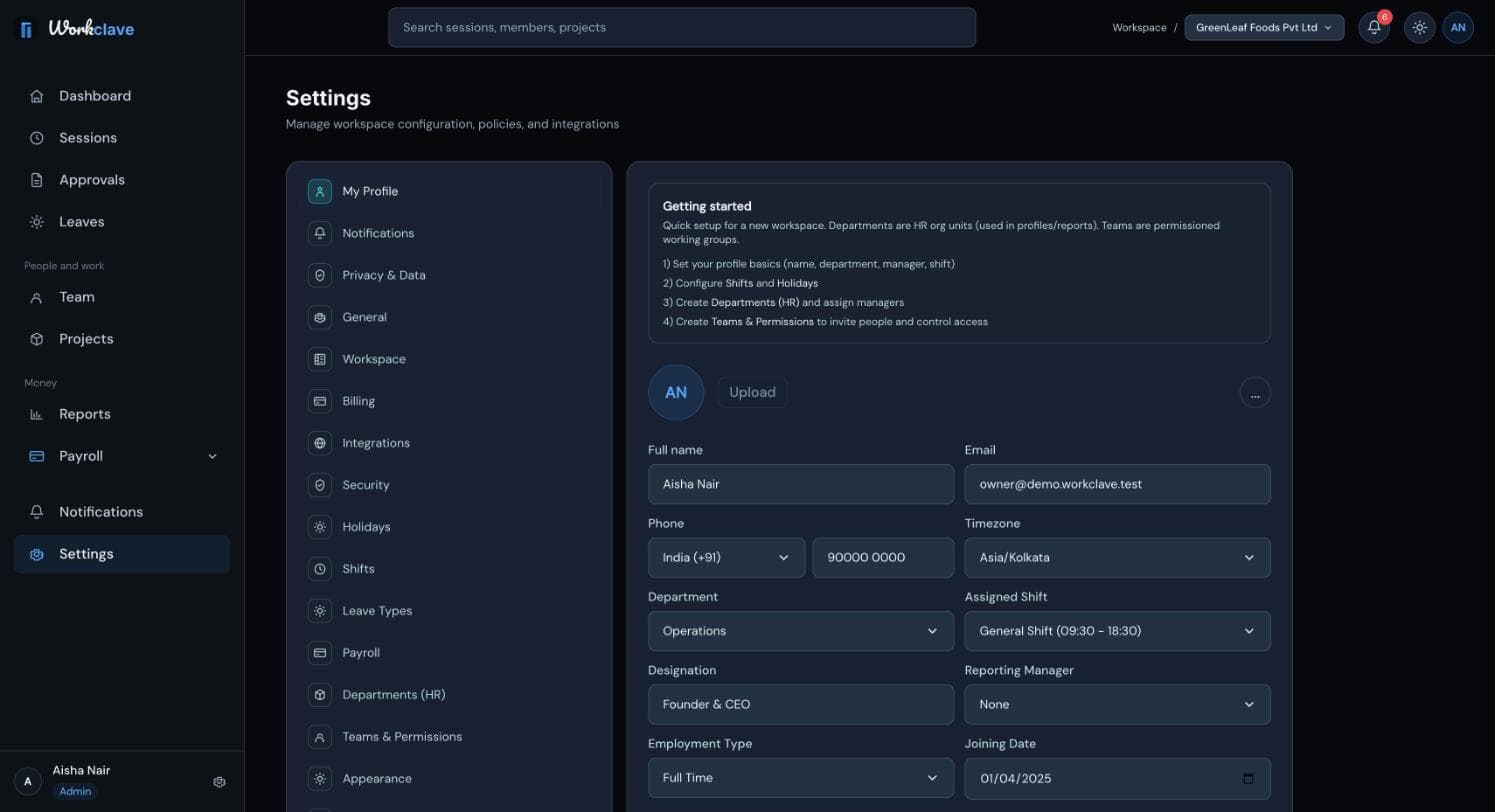1495x812 pixels.
Task: Open the Assigned Shift dropdown
Action: (x=1117, y=631)
